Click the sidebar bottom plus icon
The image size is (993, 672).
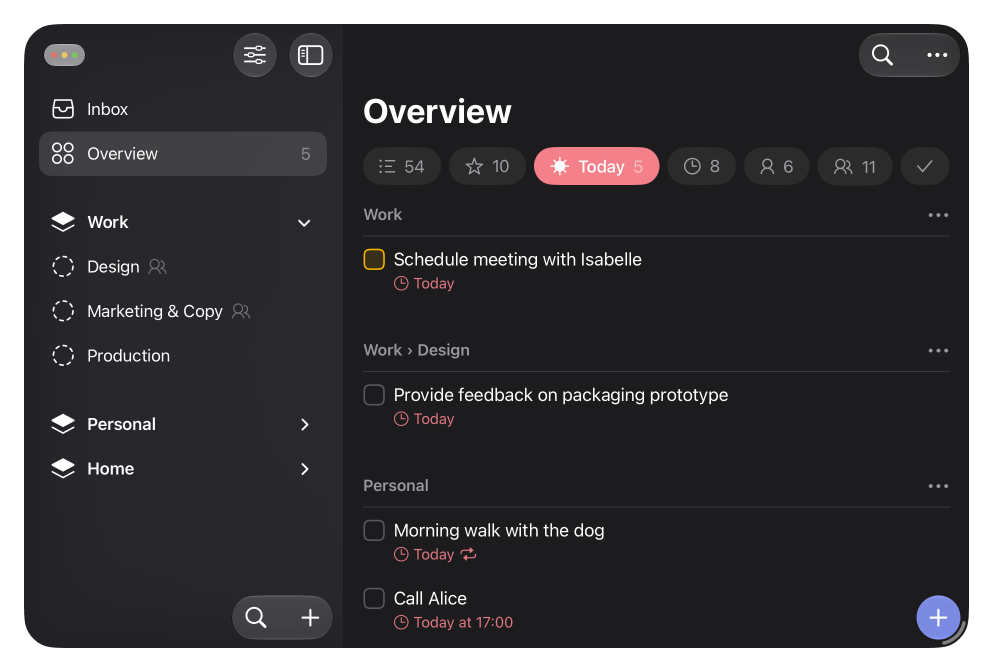(310, 617)
